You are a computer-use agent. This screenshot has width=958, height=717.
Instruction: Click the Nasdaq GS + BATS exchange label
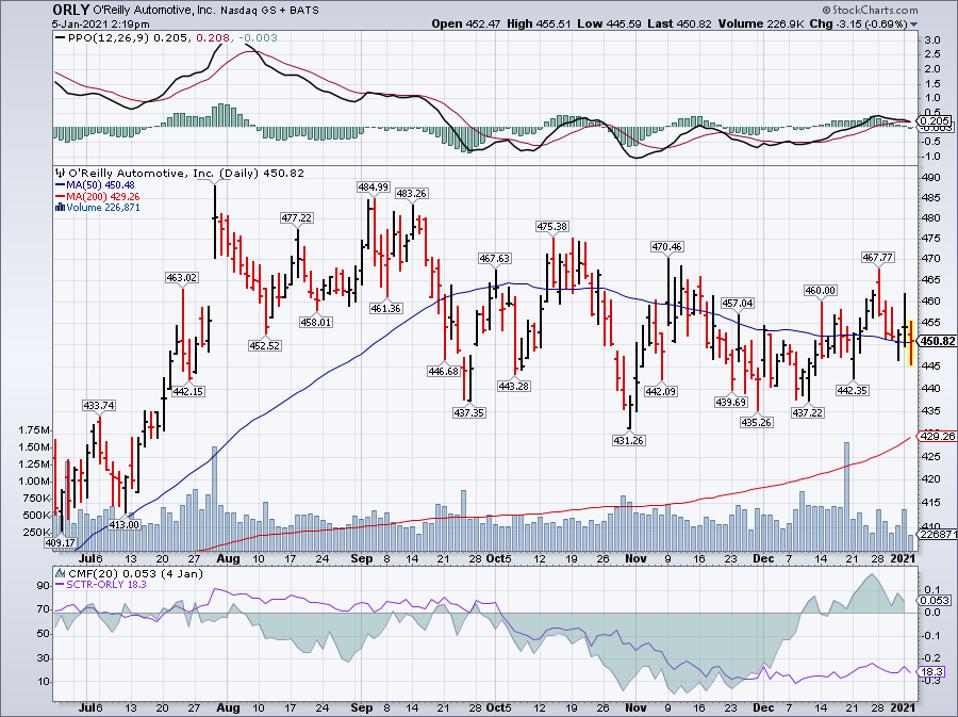tap(271, 10)
